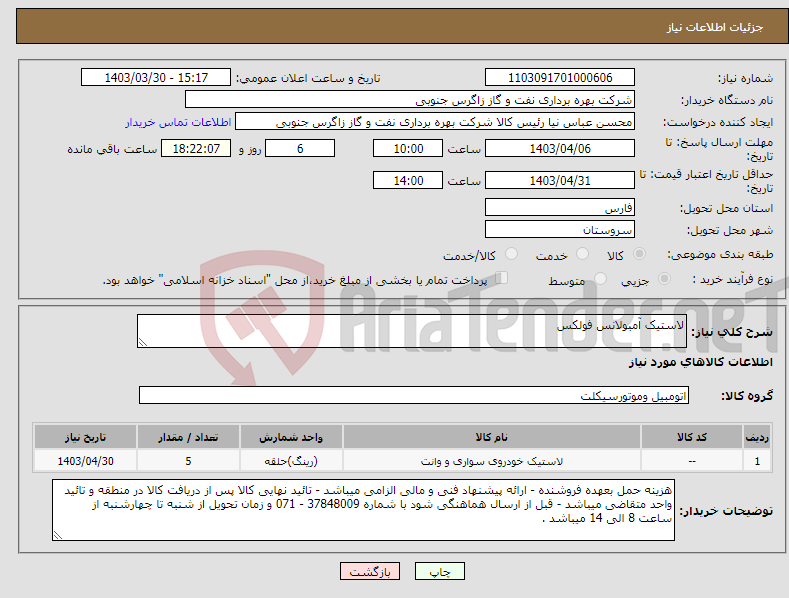Click the نام کالا column header
789x598 pixels.
(492, 436)
